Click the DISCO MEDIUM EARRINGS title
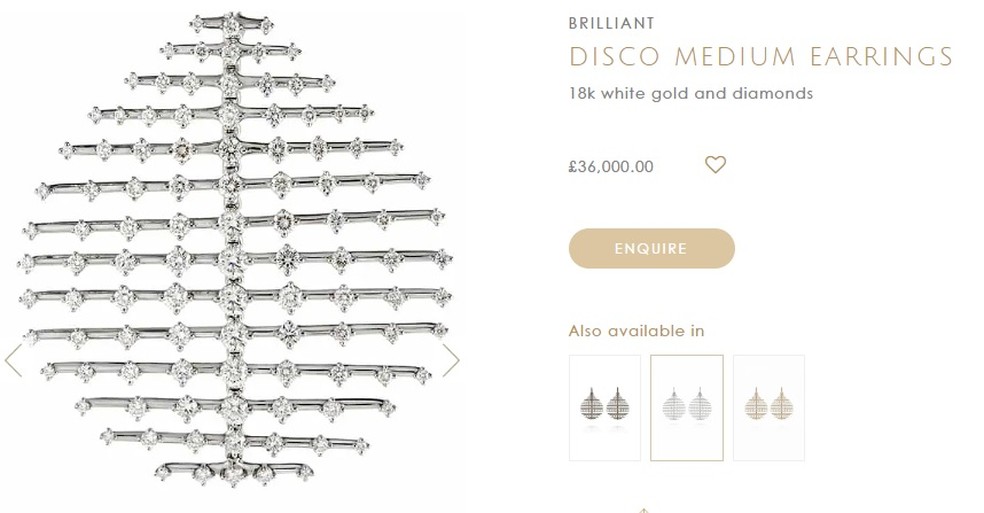Image resolution: width=984 pixels, height=513 pixels. pyautogui.click(x=761, y=57)
